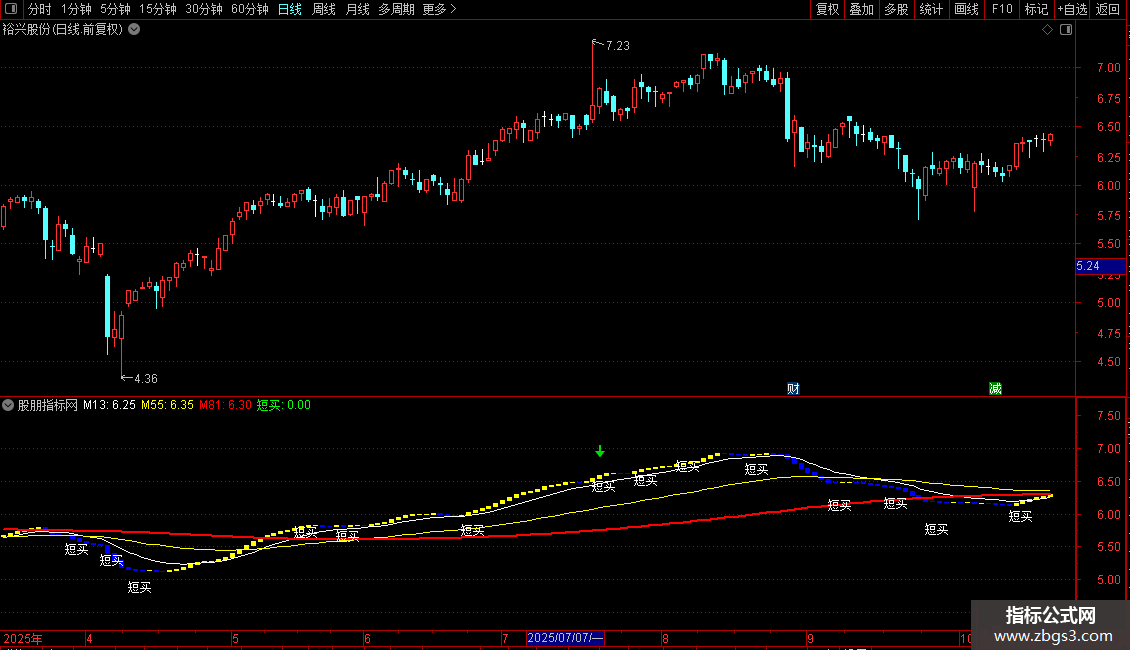This screenshot has width=1130, height=650.
Task: Click the 标记 mark button
Action: (x=1036, y=9)
